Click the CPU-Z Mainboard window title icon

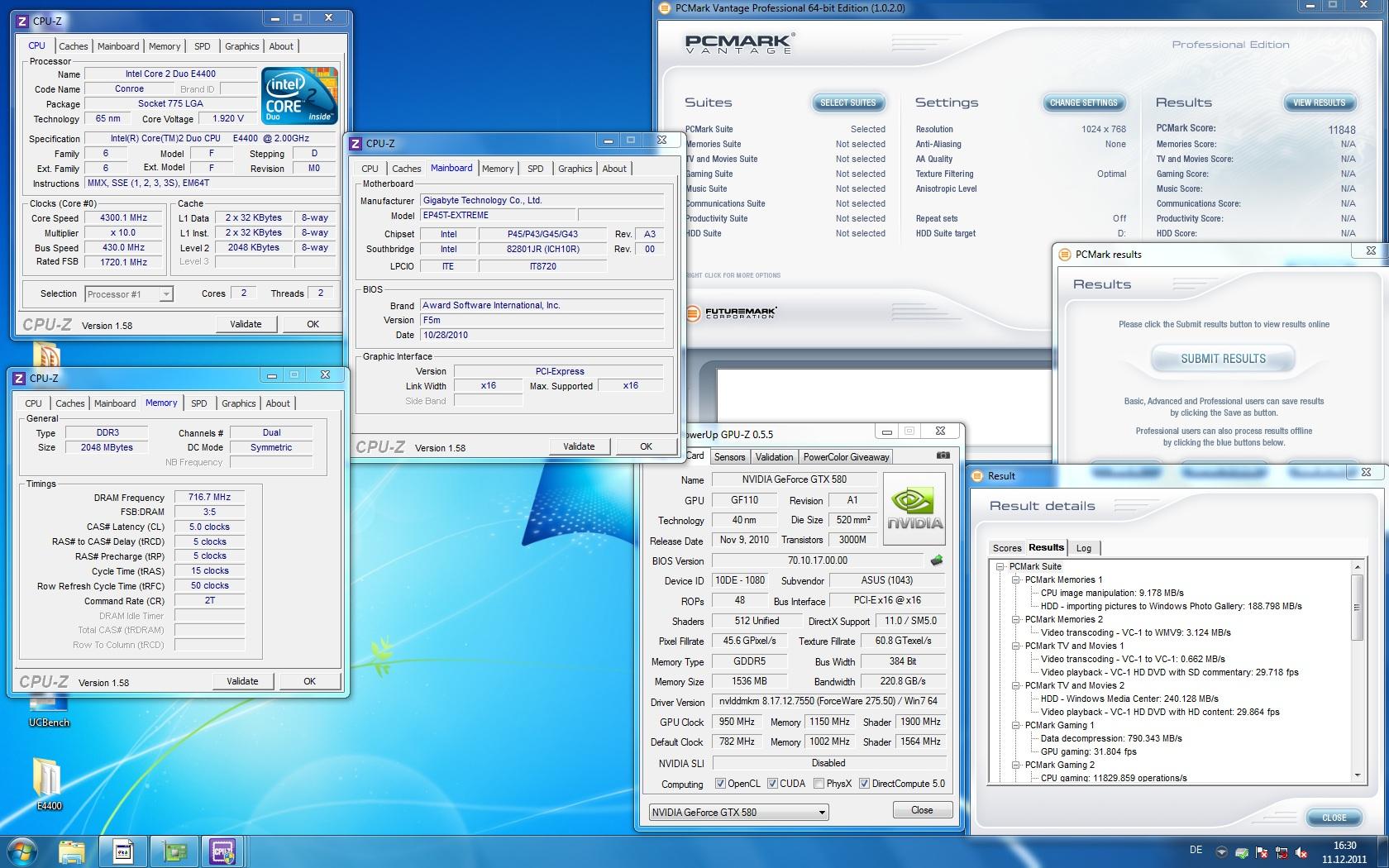click(356, 144)
